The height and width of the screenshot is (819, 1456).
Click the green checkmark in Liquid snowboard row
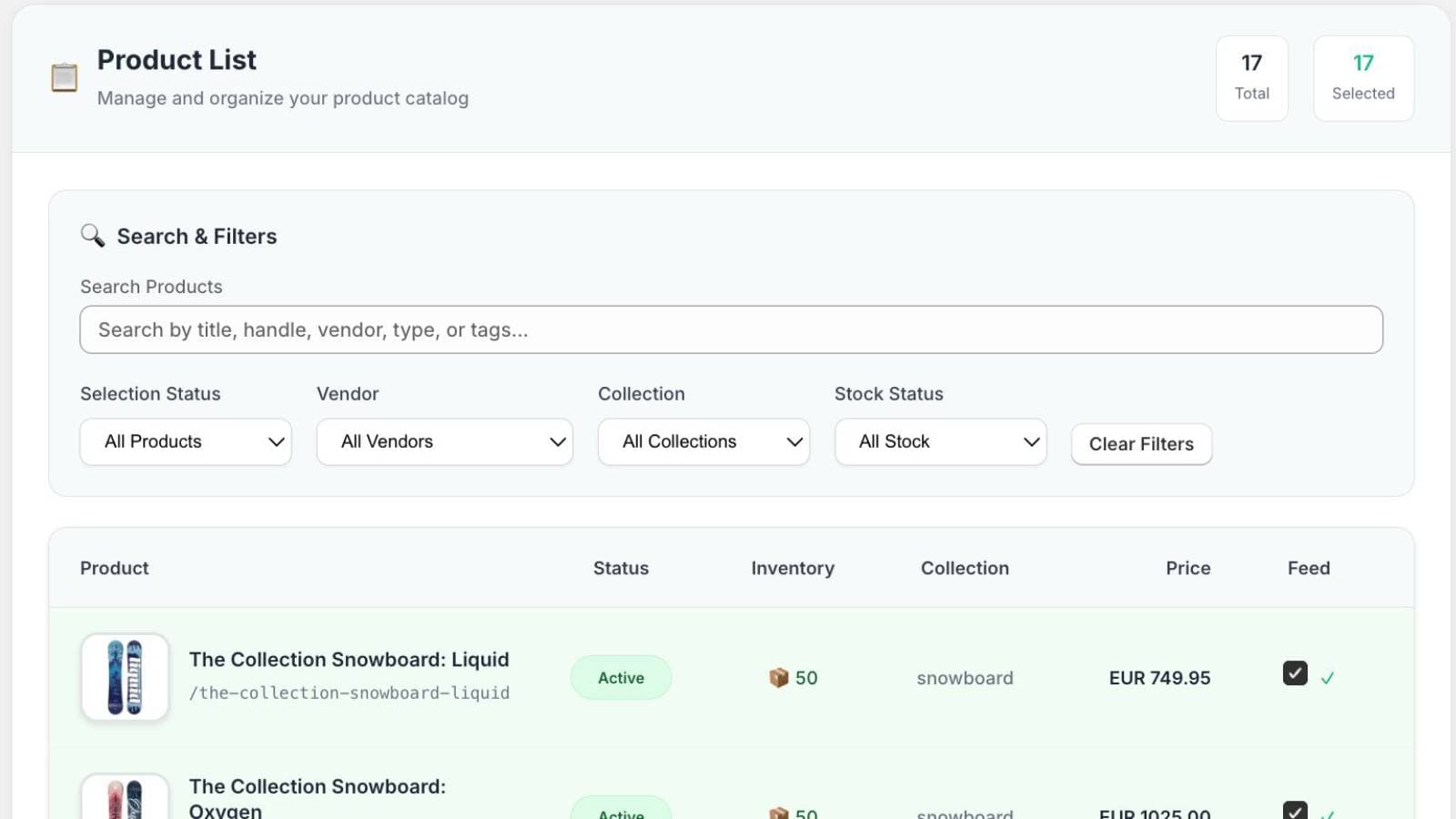tap(1328, 678)
